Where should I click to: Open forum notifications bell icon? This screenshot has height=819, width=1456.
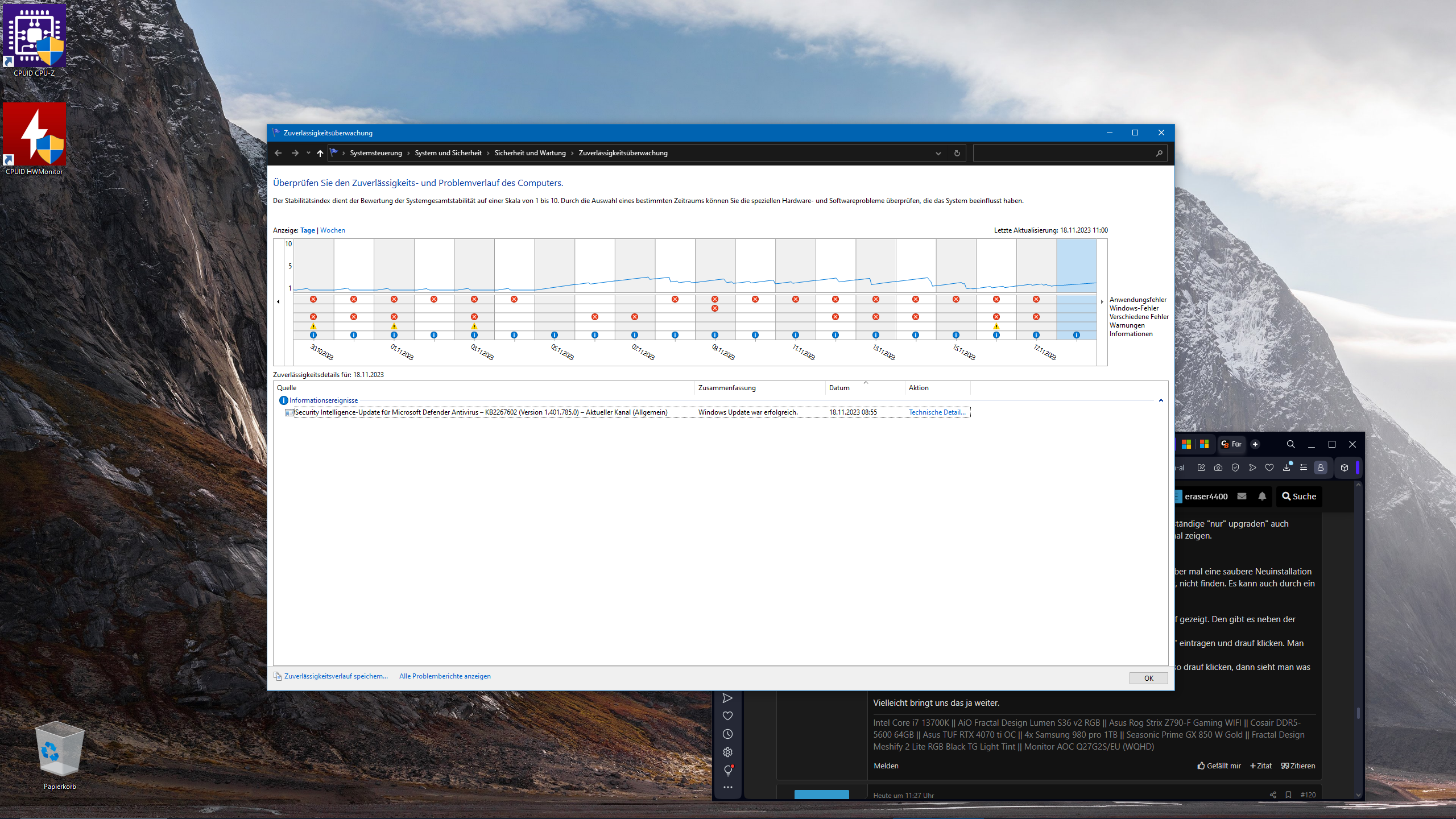tap(1262, 496)
